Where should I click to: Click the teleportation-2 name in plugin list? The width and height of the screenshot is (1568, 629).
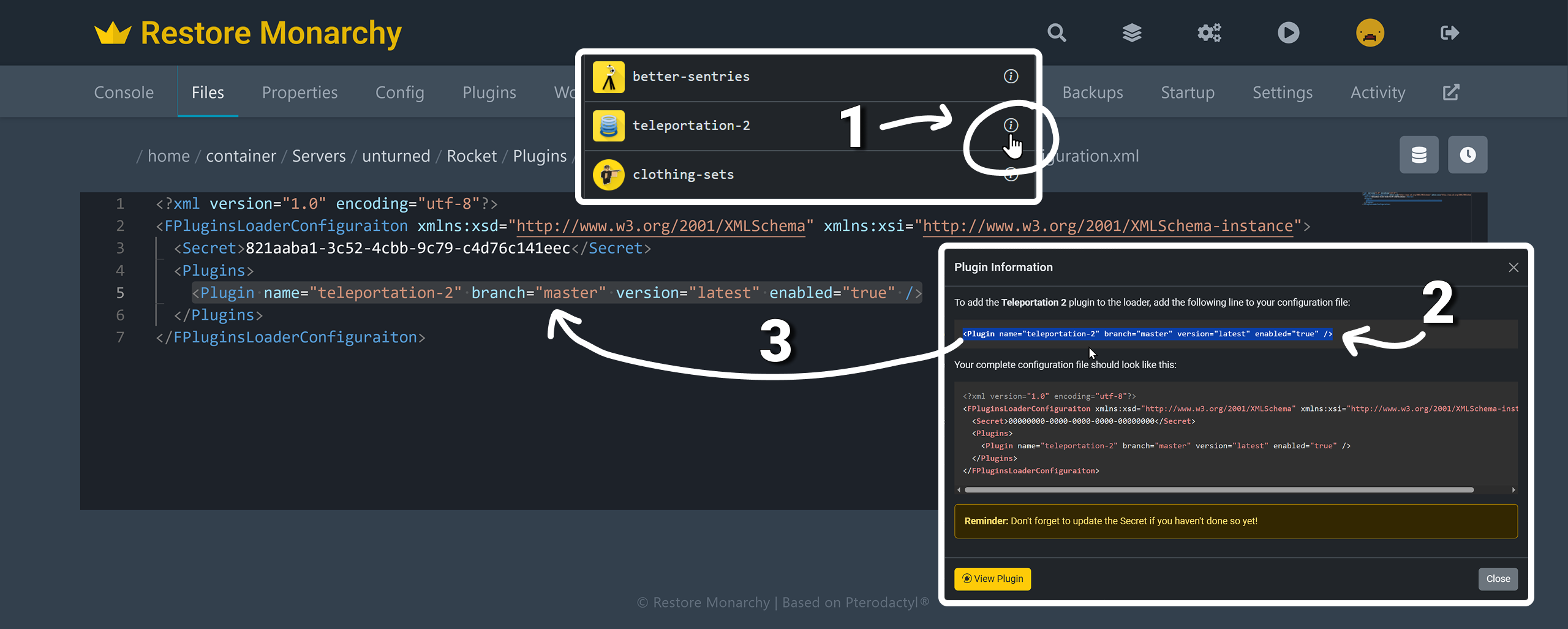tap(691, 126)
